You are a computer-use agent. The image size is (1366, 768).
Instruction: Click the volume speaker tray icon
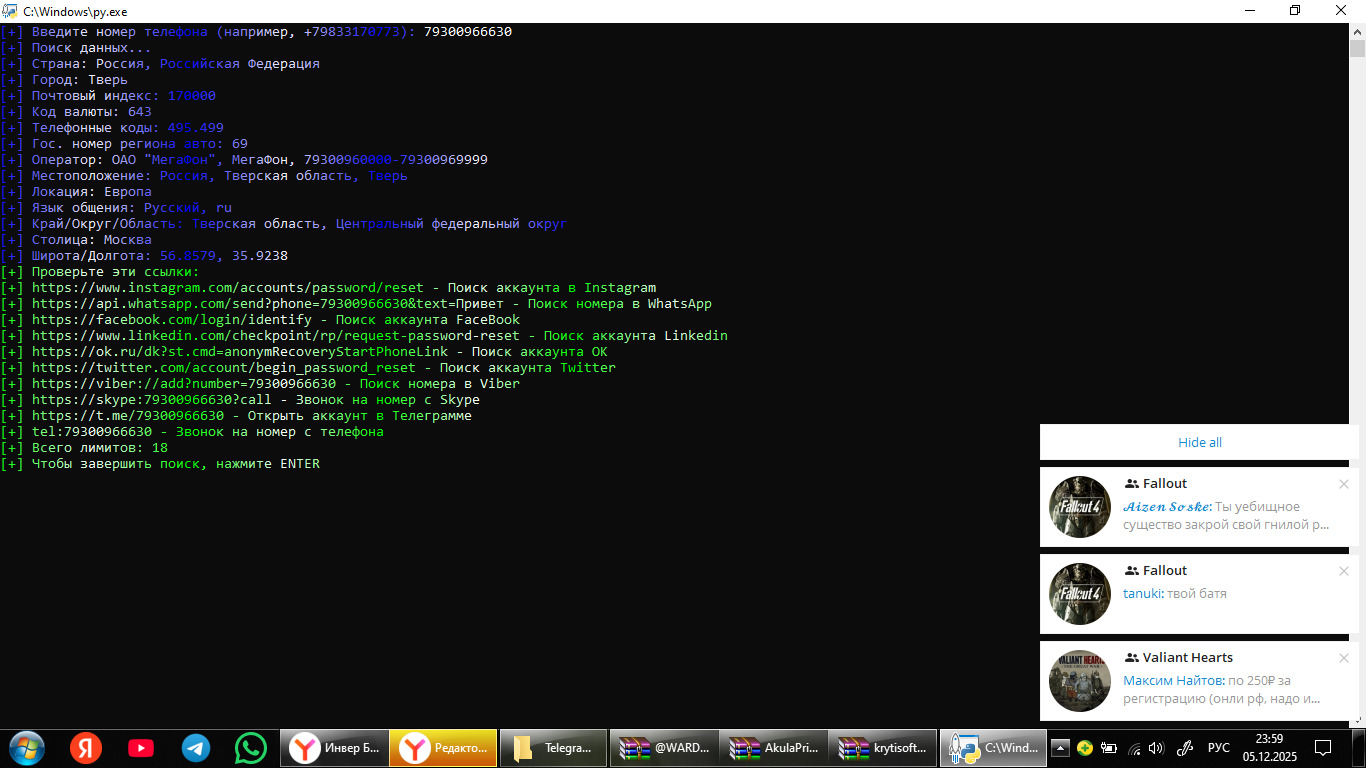(1157, 748)
